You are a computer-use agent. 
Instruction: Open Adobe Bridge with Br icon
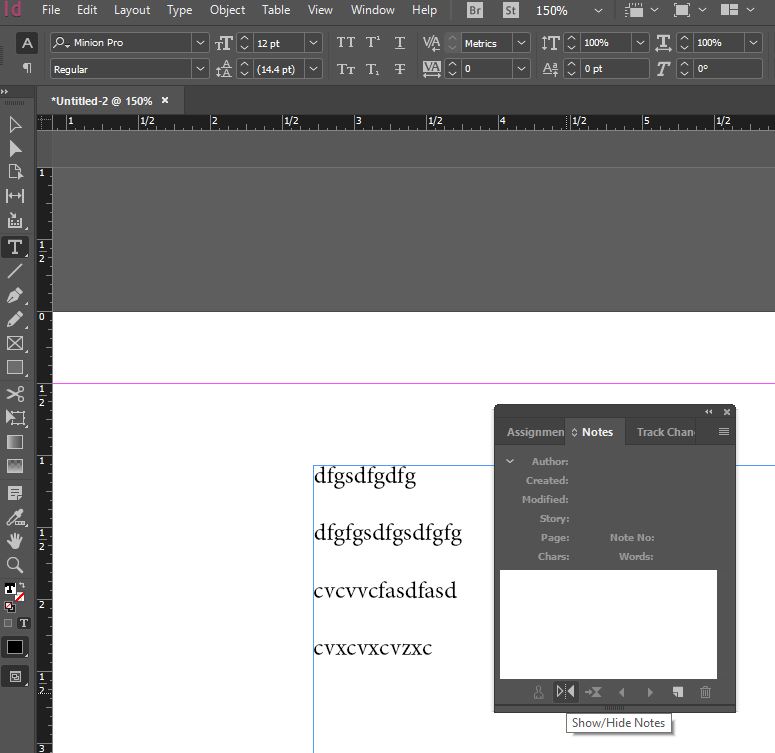(x=474, y=10)
